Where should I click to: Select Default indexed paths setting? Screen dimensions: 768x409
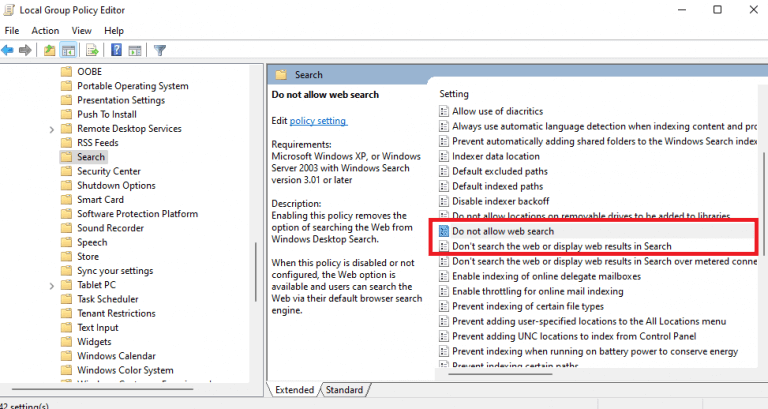(x=497, y=186)
